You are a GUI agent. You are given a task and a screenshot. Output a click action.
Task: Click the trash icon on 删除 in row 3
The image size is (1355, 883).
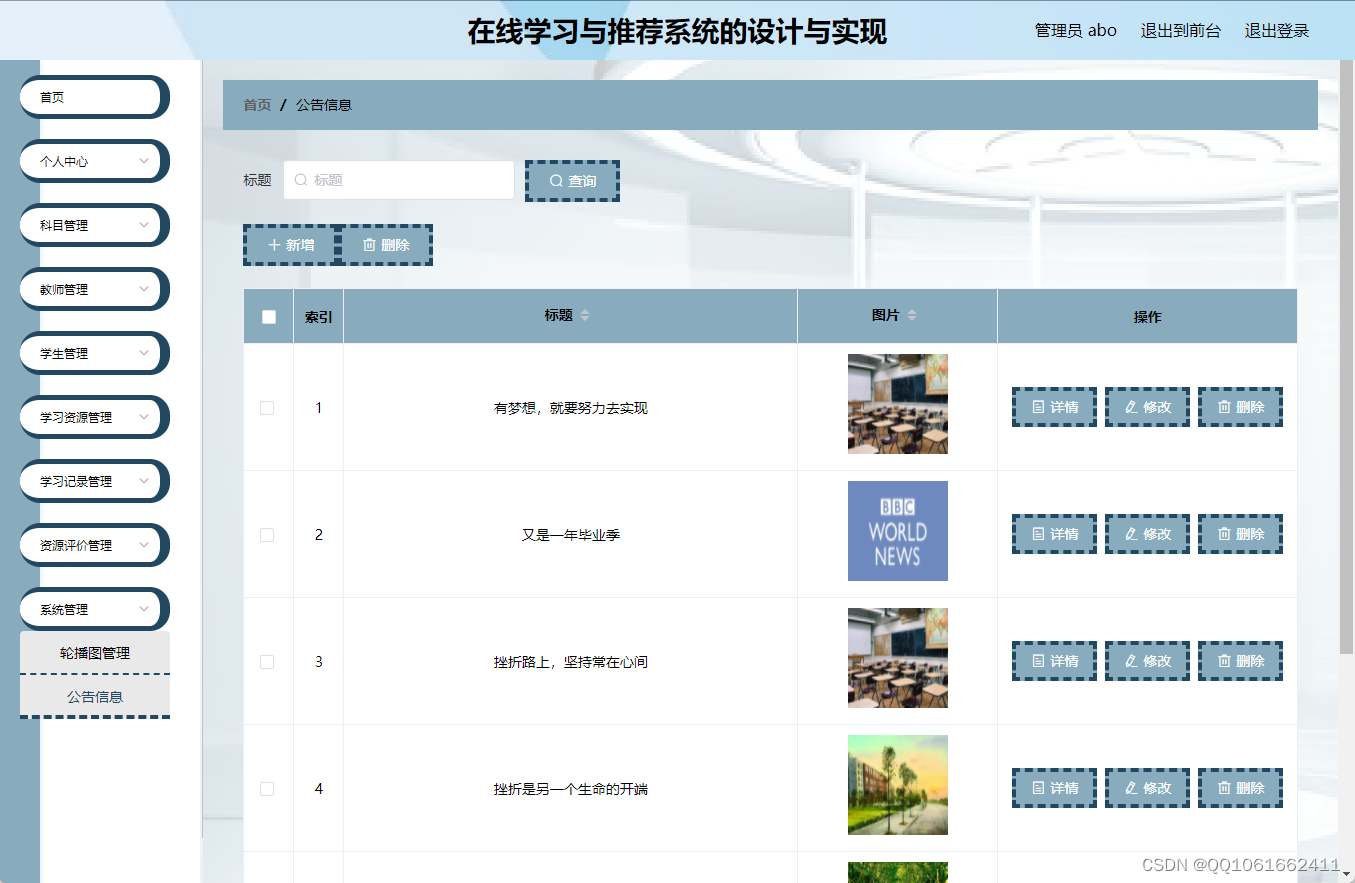pos(1222,660)
